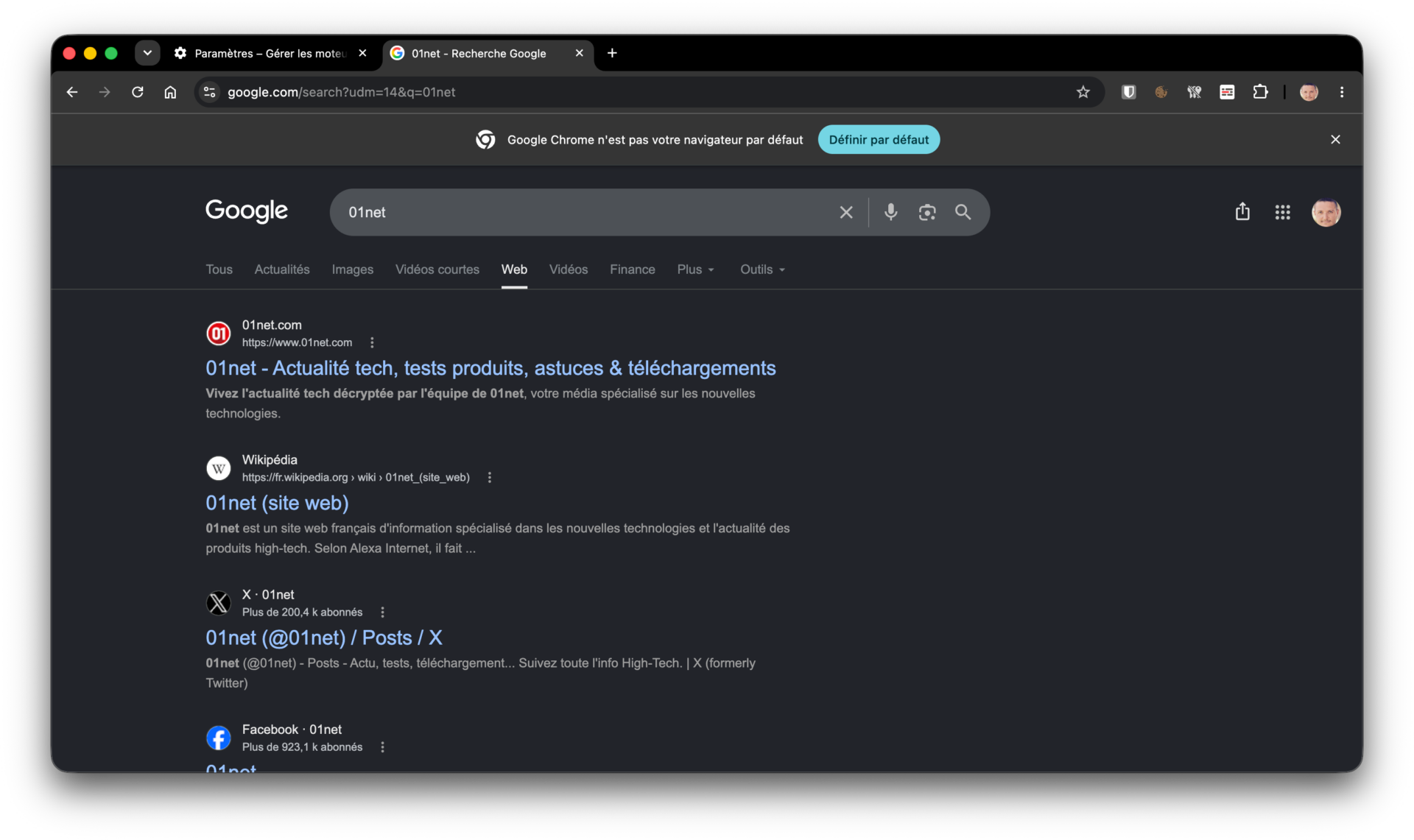
Task: Close the Paramètres tab
Action: coord(362,53)
